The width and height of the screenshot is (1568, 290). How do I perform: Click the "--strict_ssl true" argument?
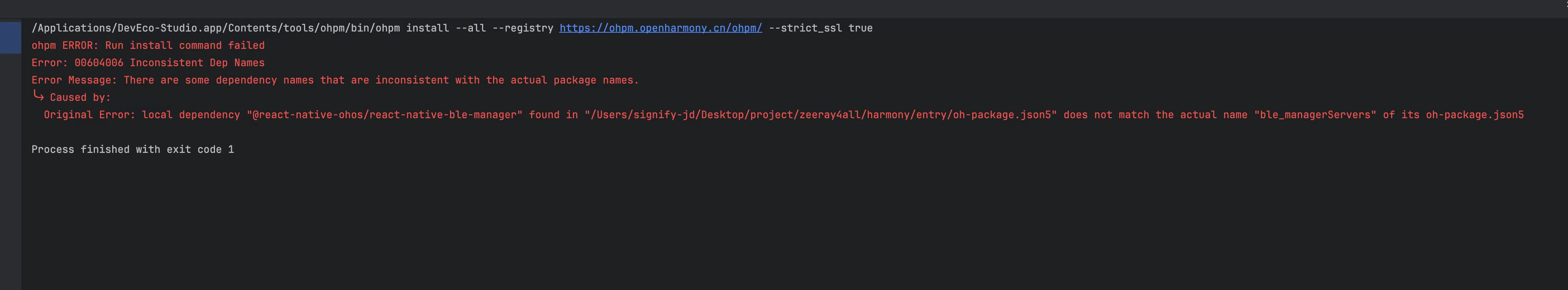(x=820, y=28)
